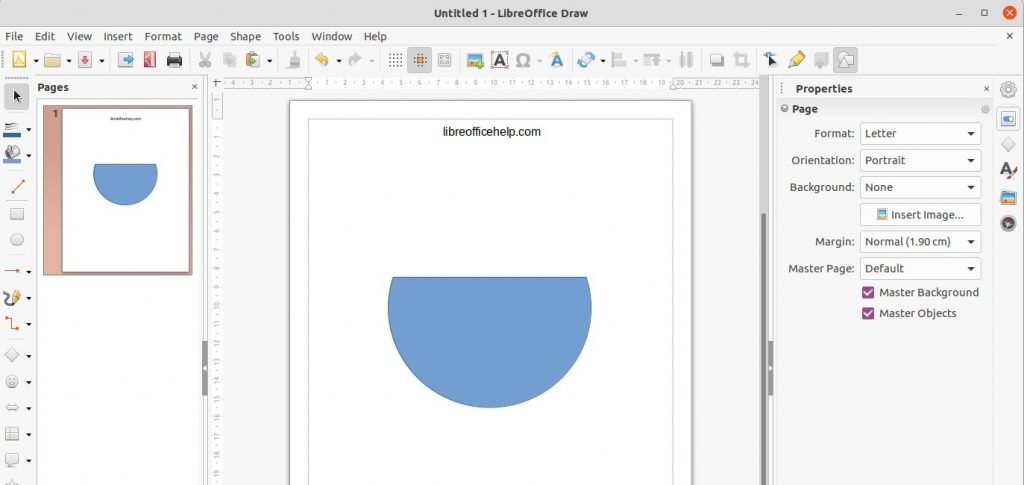Click the Undo arrow icon

[321, 60]
